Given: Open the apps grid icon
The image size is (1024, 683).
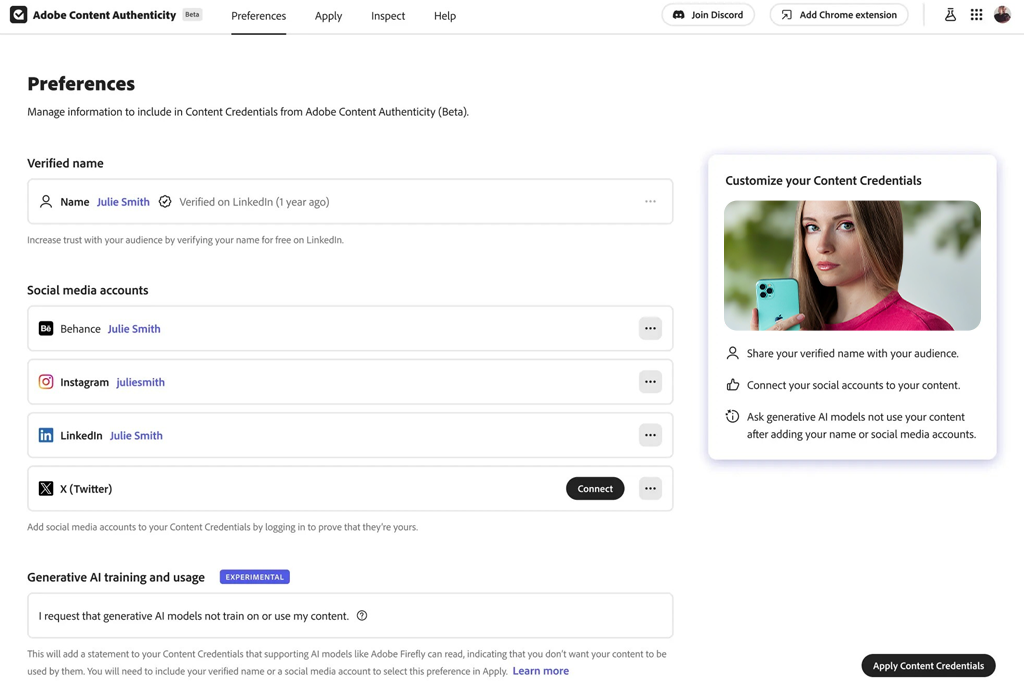Looking at the screenshot, I should (x=976, y=15).
